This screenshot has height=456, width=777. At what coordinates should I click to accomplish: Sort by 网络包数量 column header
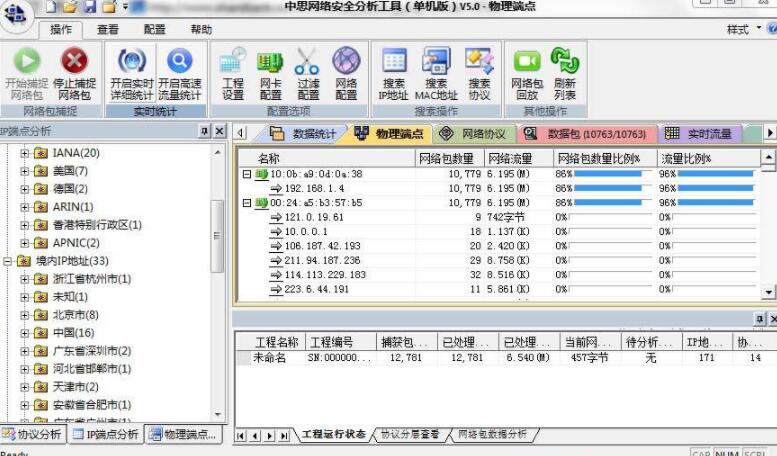449,159
